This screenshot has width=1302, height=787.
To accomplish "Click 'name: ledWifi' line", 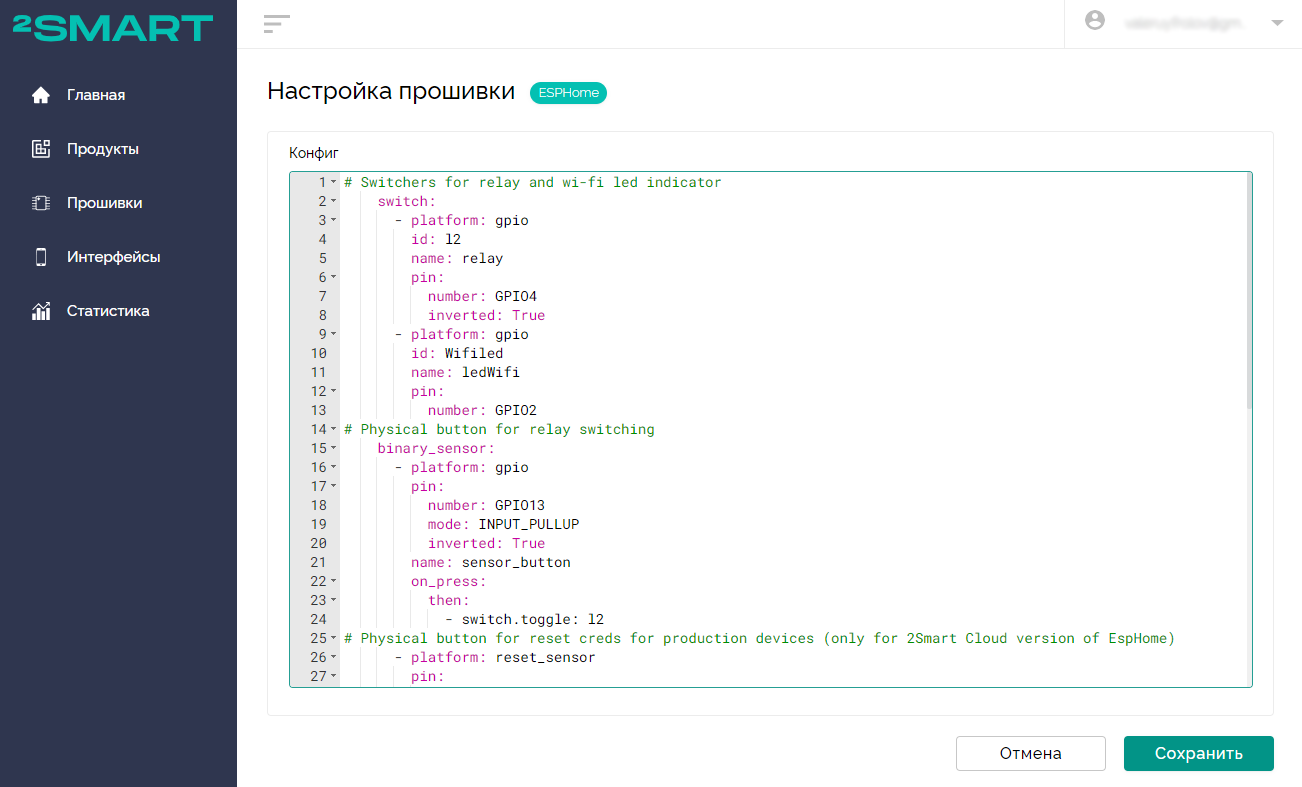I will coord(465,373).
